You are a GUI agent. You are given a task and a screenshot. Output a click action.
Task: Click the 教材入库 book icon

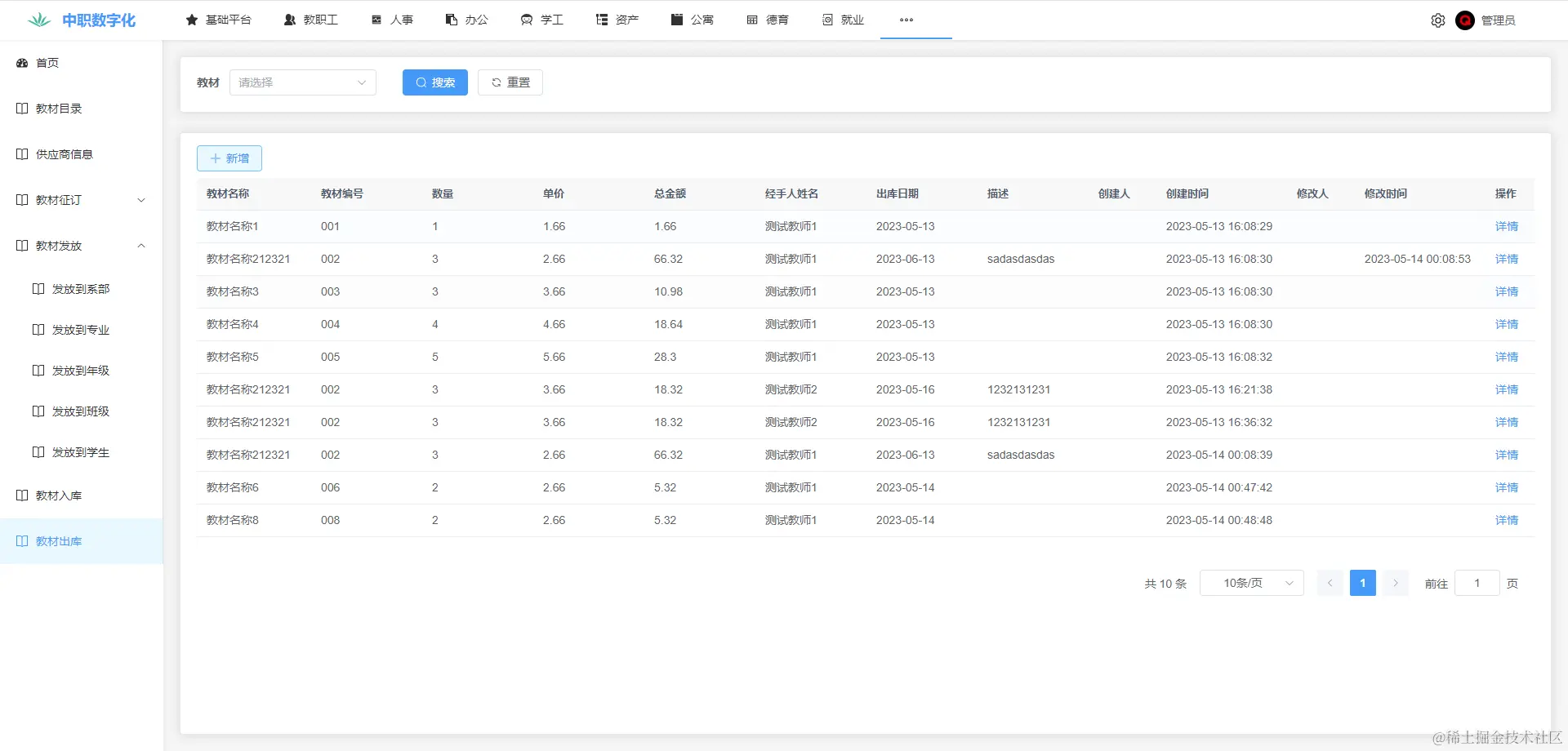22,495
